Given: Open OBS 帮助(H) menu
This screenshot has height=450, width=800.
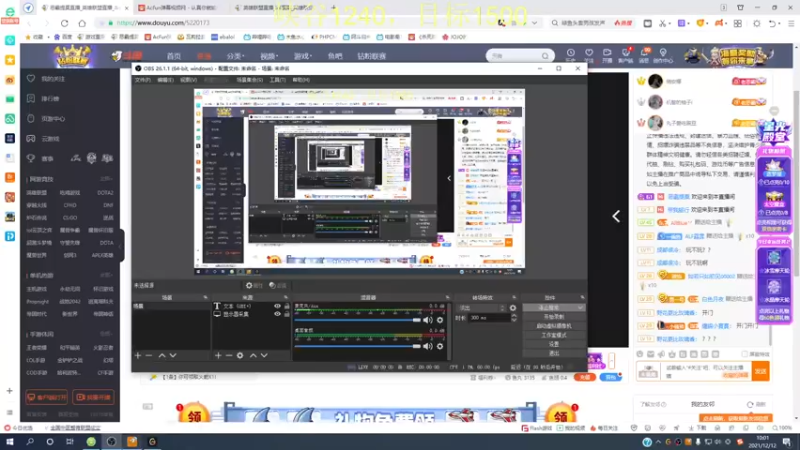Looking at the screenshot, I should click(301, 80).
